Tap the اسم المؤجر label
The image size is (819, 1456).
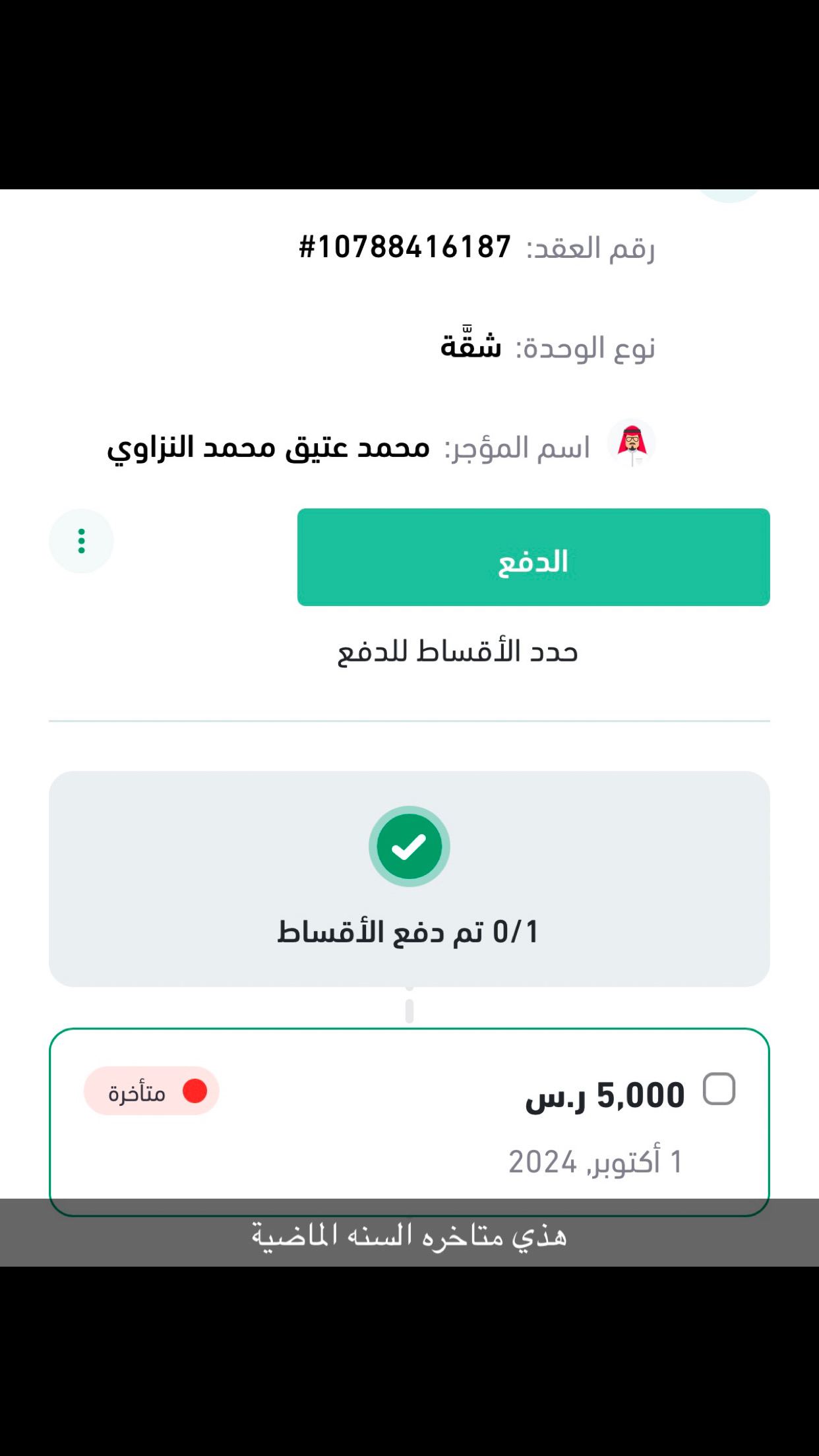tap(518, 448)
